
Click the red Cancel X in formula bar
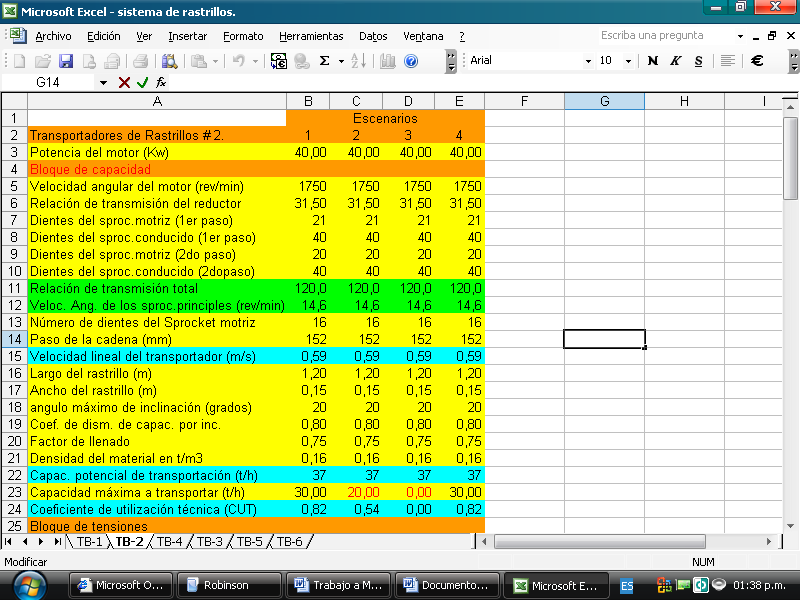tap(124, 82)
